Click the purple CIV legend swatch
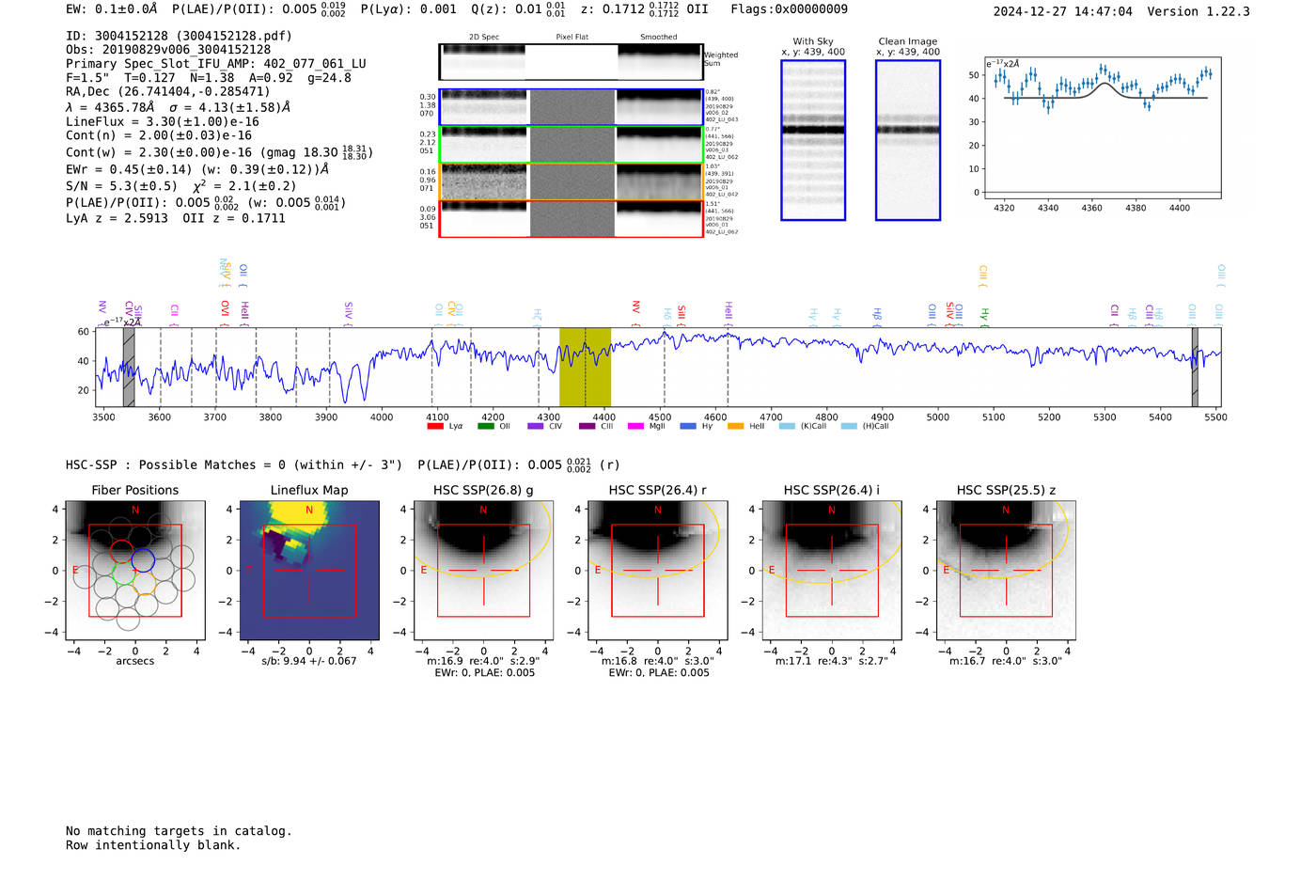This screenshot has height=896, width=1316. 536,426
